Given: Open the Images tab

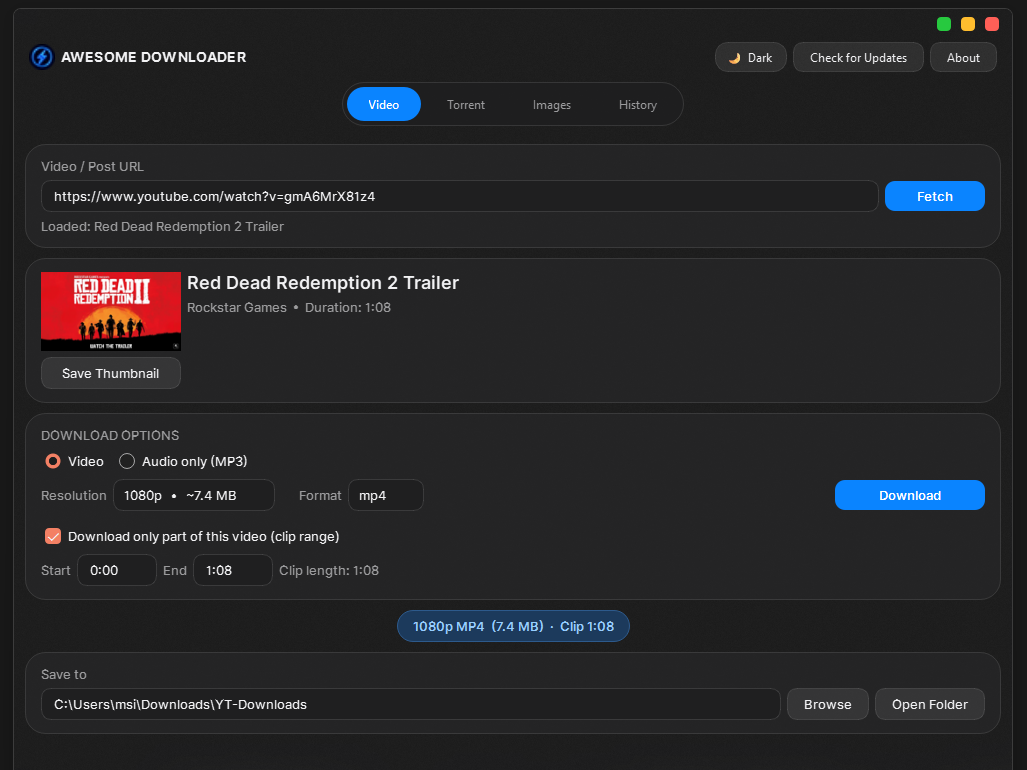Looking at the screenshot, I should [x=551, y=105].
